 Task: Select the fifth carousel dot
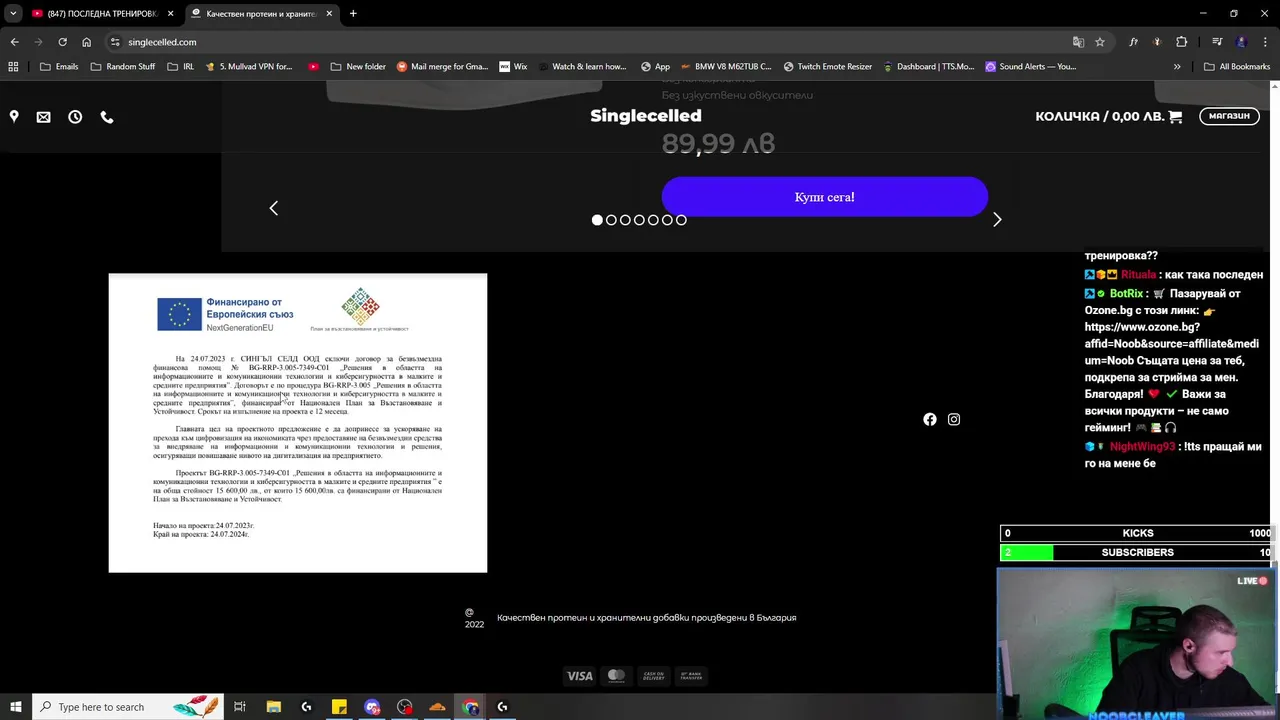653,220
